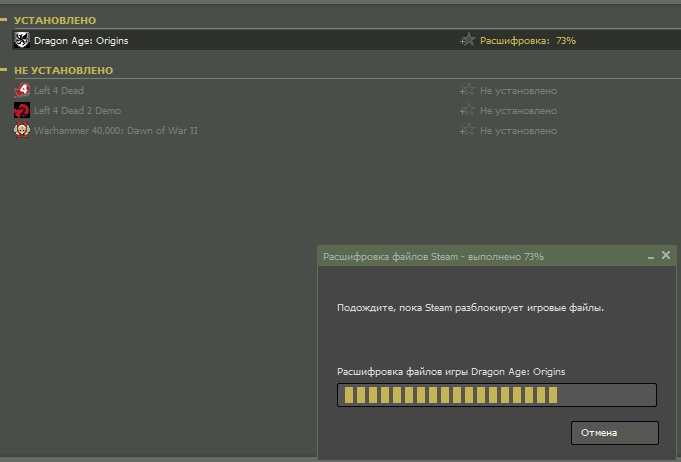Select Warhammer 40,000: Dawn of War II title

[x=116, y=131]
